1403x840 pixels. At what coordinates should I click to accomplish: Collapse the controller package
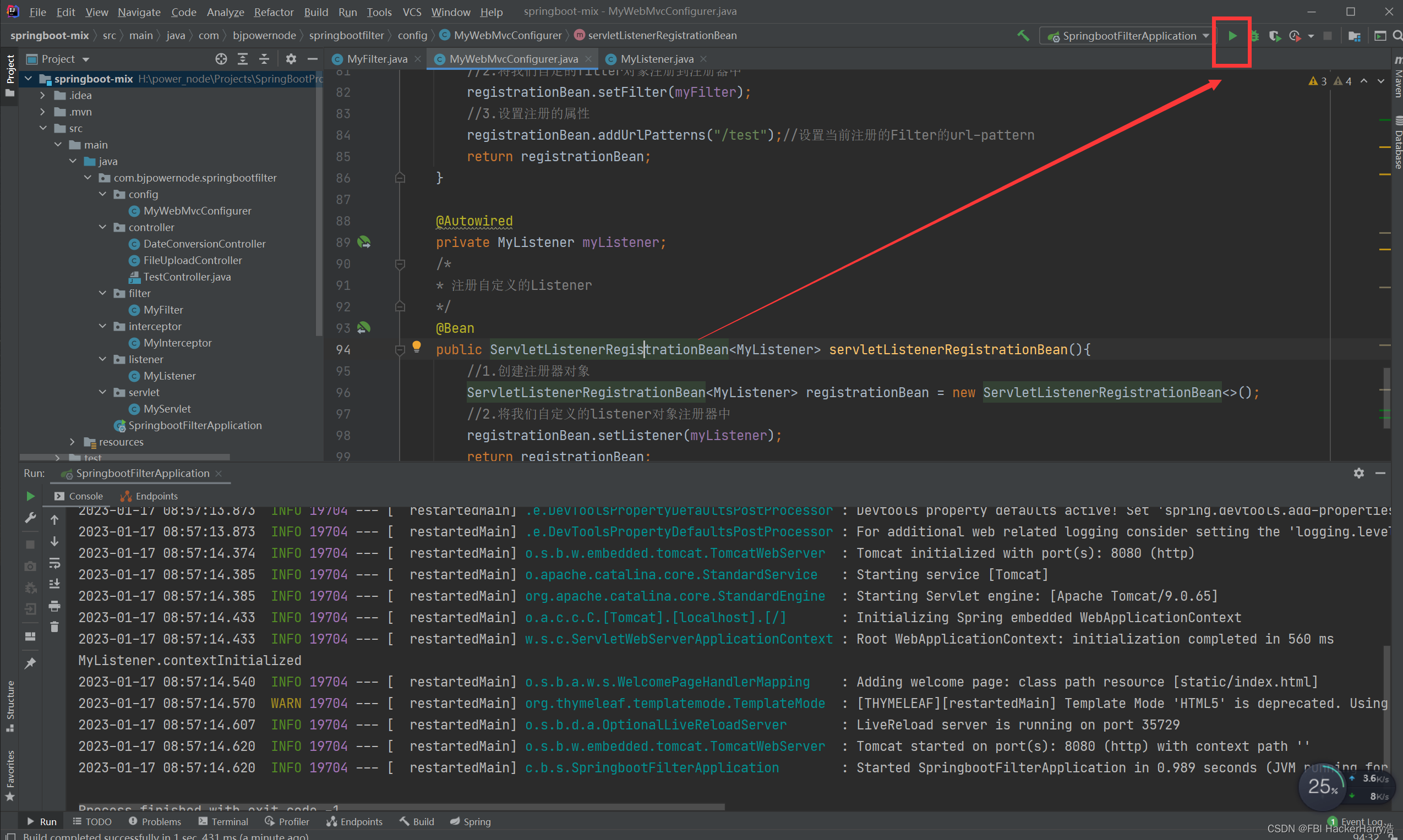click(x=102, y=227)
